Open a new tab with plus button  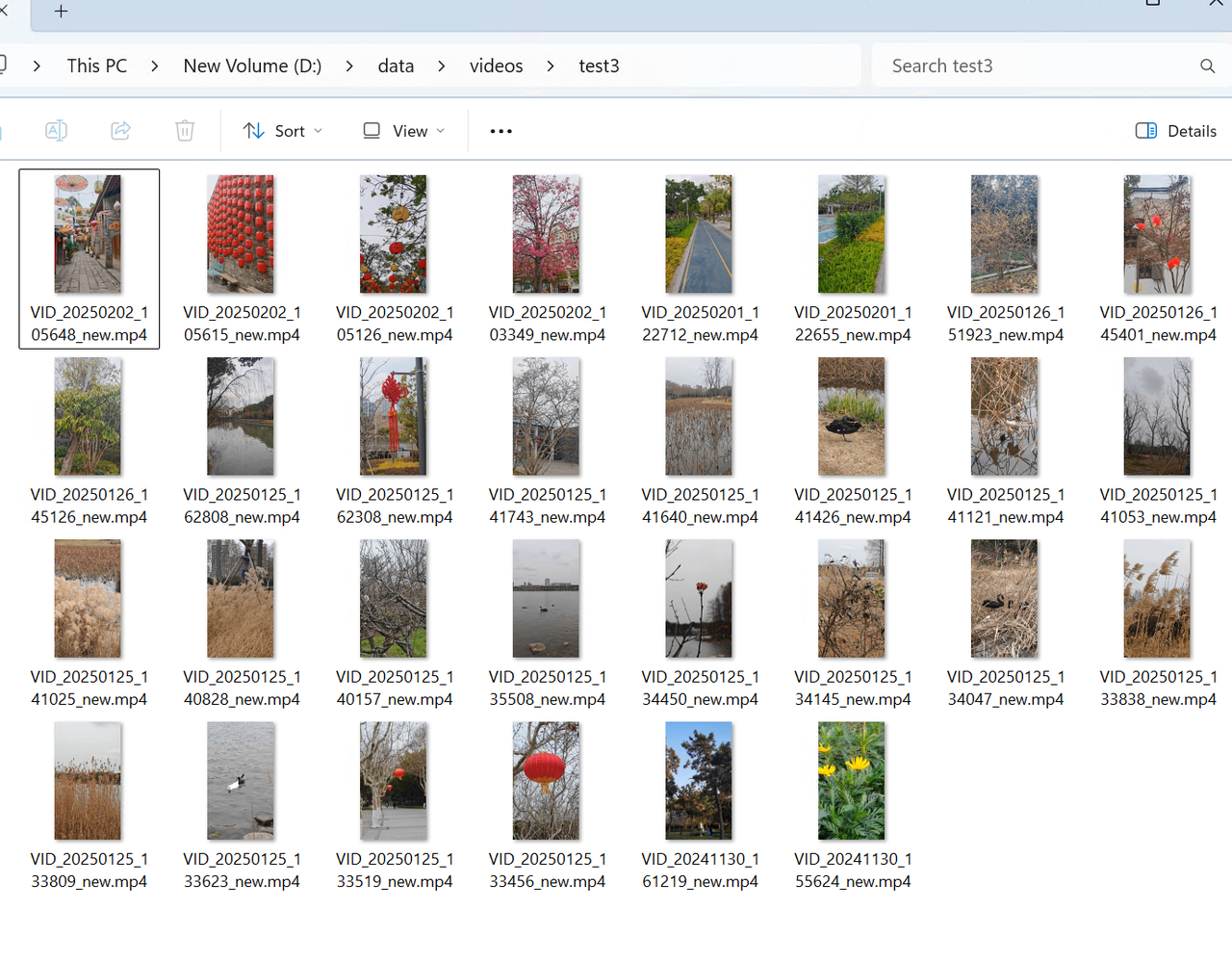point(61,12)
